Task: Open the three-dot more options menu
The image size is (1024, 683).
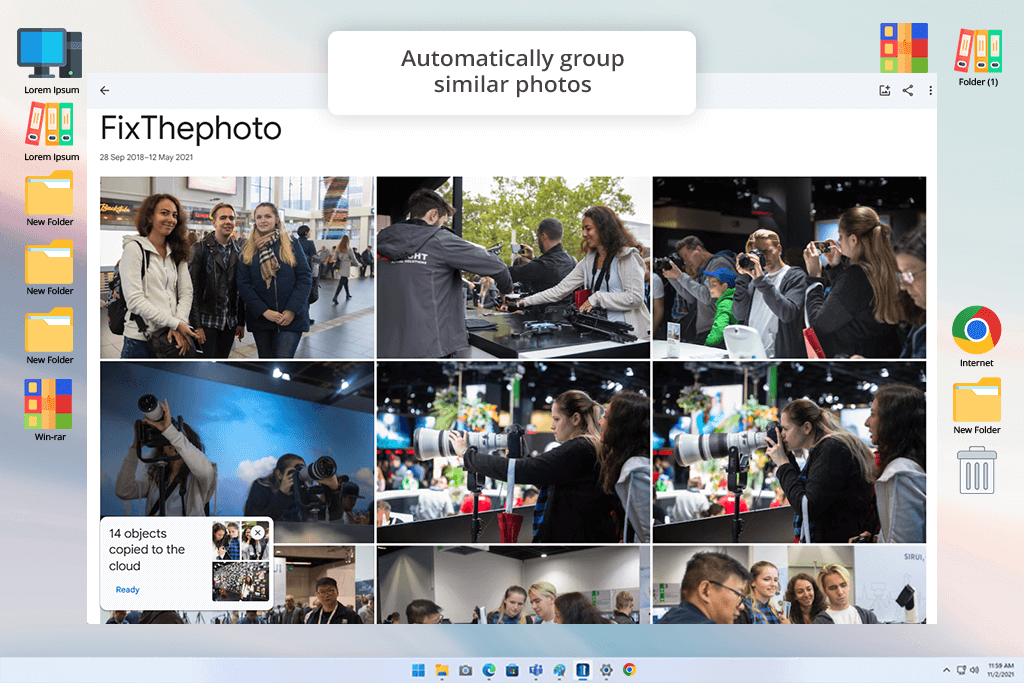Action: [931, 91]
